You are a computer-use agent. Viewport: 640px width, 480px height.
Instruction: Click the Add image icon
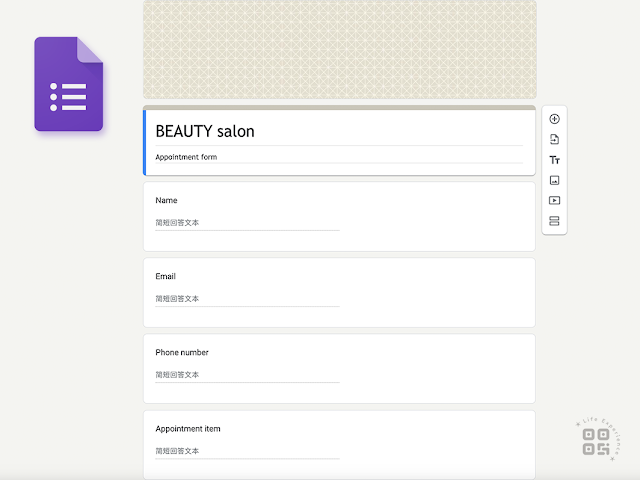point(554,180)
